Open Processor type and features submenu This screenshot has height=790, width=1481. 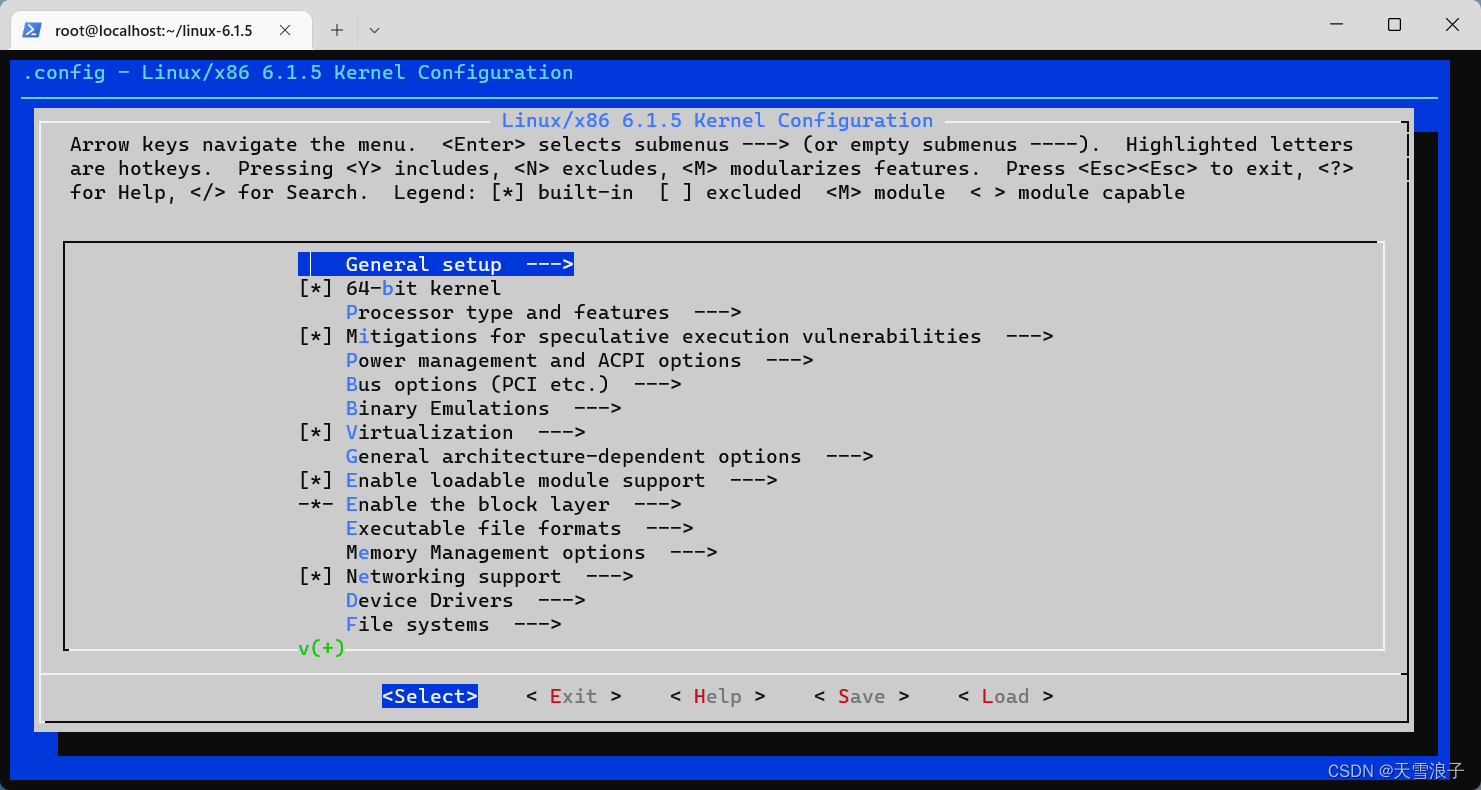coord(543,312)
